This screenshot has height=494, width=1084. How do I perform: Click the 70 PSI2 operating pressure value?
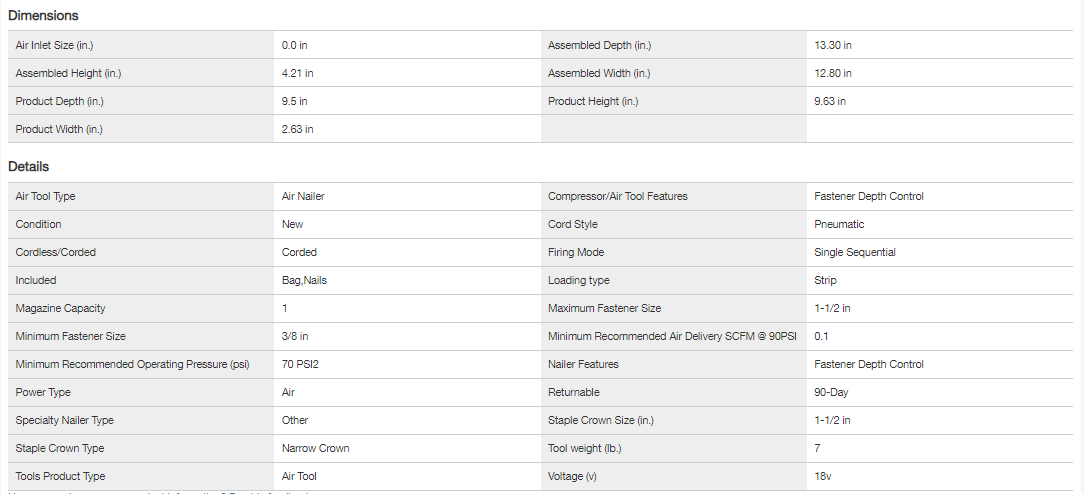(300, 364)
